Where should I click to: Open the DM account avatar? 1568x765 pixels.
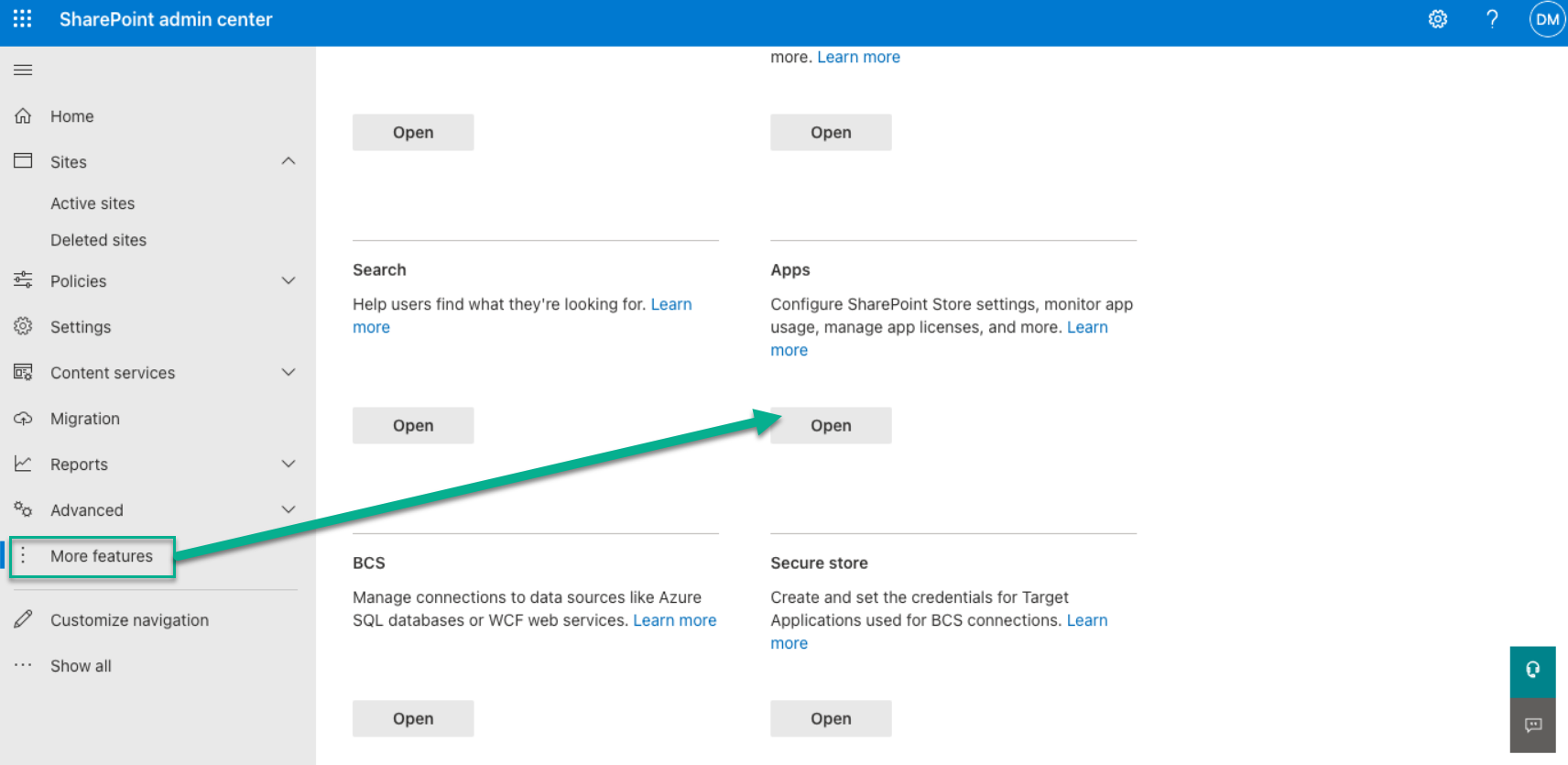point(1547,19)
